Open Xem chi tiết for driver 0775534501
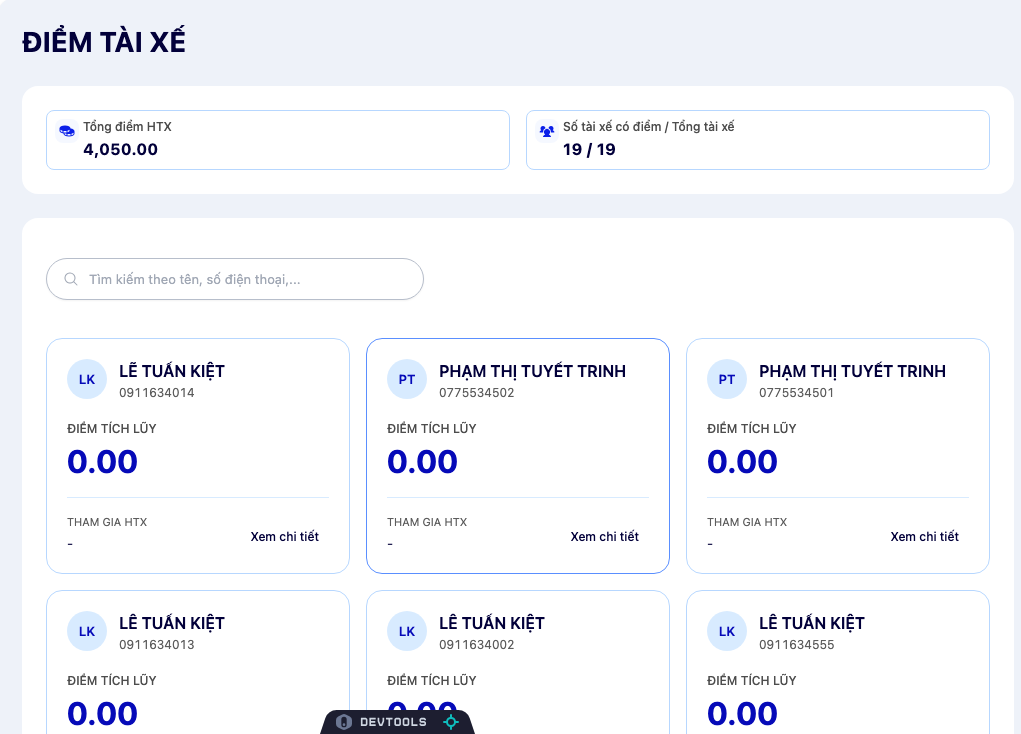Screen dimensions: 1021x734 click(x=925, y=537)
